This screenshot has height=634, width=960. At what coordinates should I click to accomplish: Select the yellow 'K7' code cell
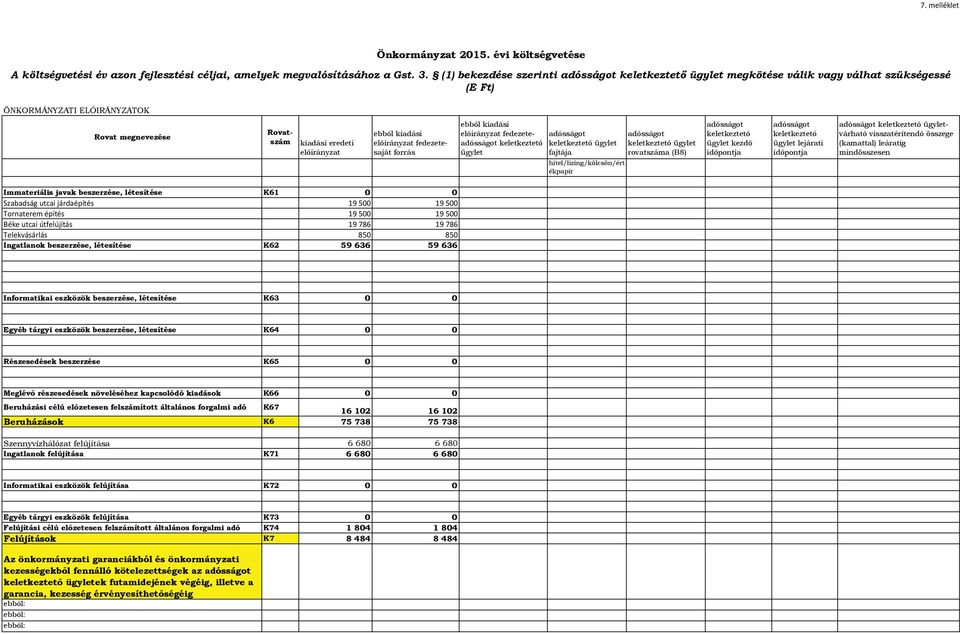coord(280,539)
